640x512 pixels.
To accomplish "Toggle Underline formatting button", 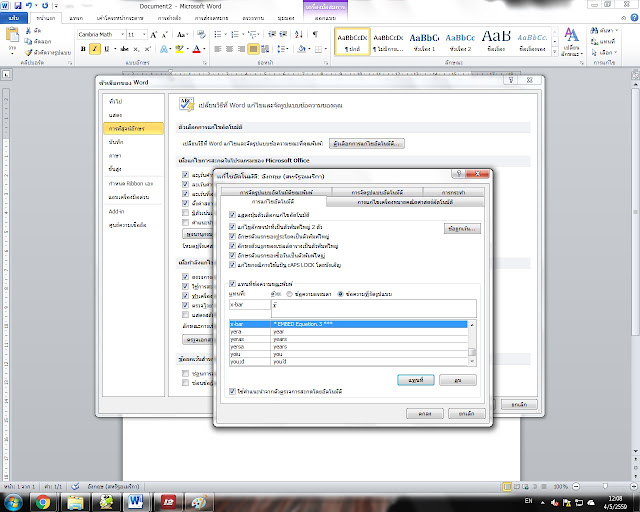I will tap(107, 49).
